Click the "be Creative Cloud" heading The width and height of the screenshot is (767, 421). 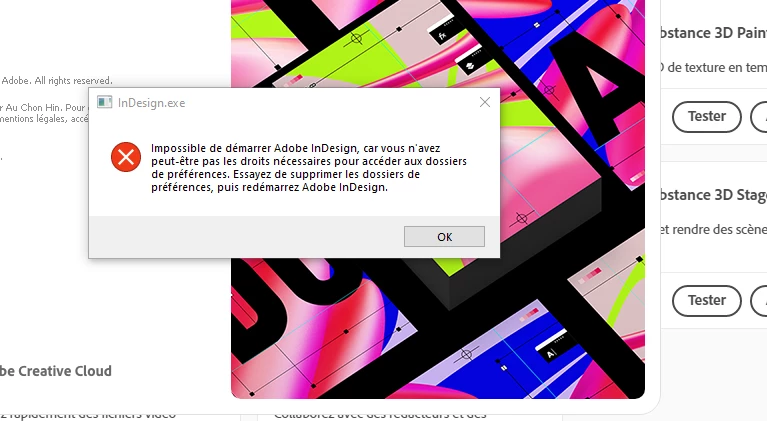click(x=56, y=371)
